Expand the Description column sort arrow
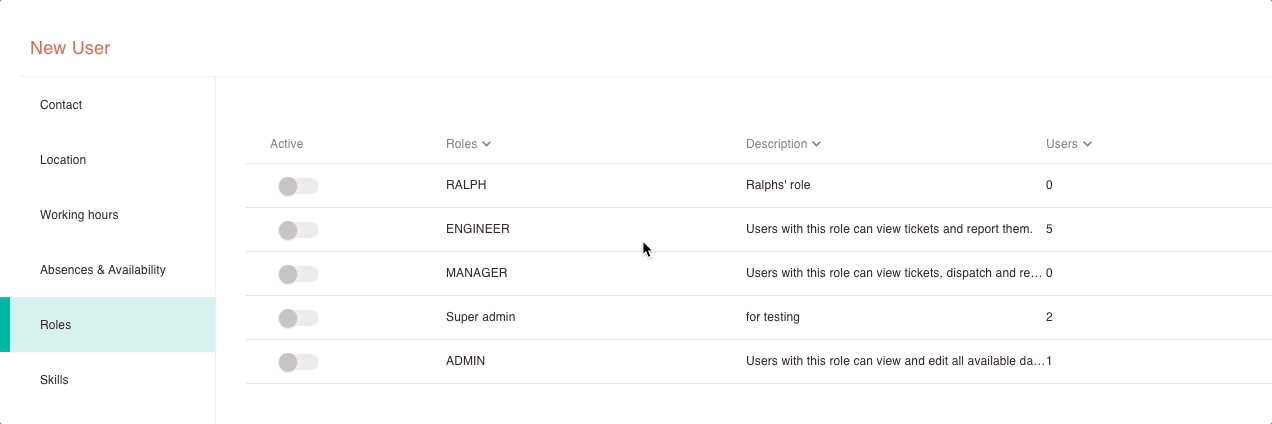This screenshot has width=1272, height=424. (816, 144)
